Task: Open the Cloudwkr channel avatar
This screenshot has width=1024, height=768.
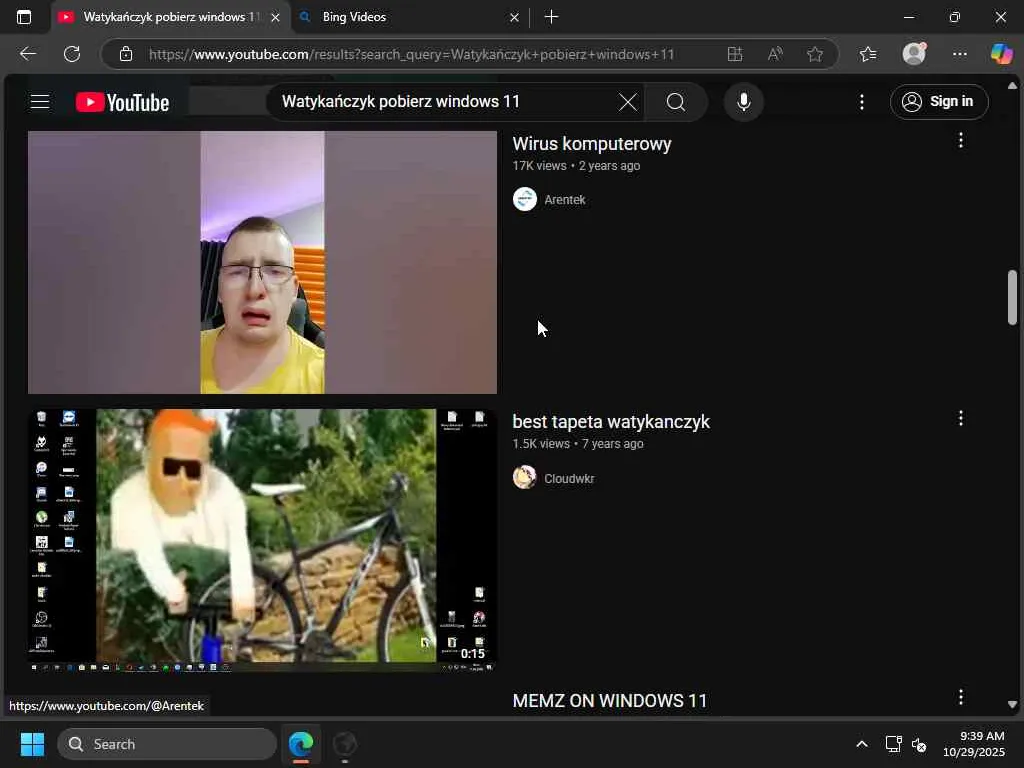Action: pyautogui.click(x=524, y=477)
